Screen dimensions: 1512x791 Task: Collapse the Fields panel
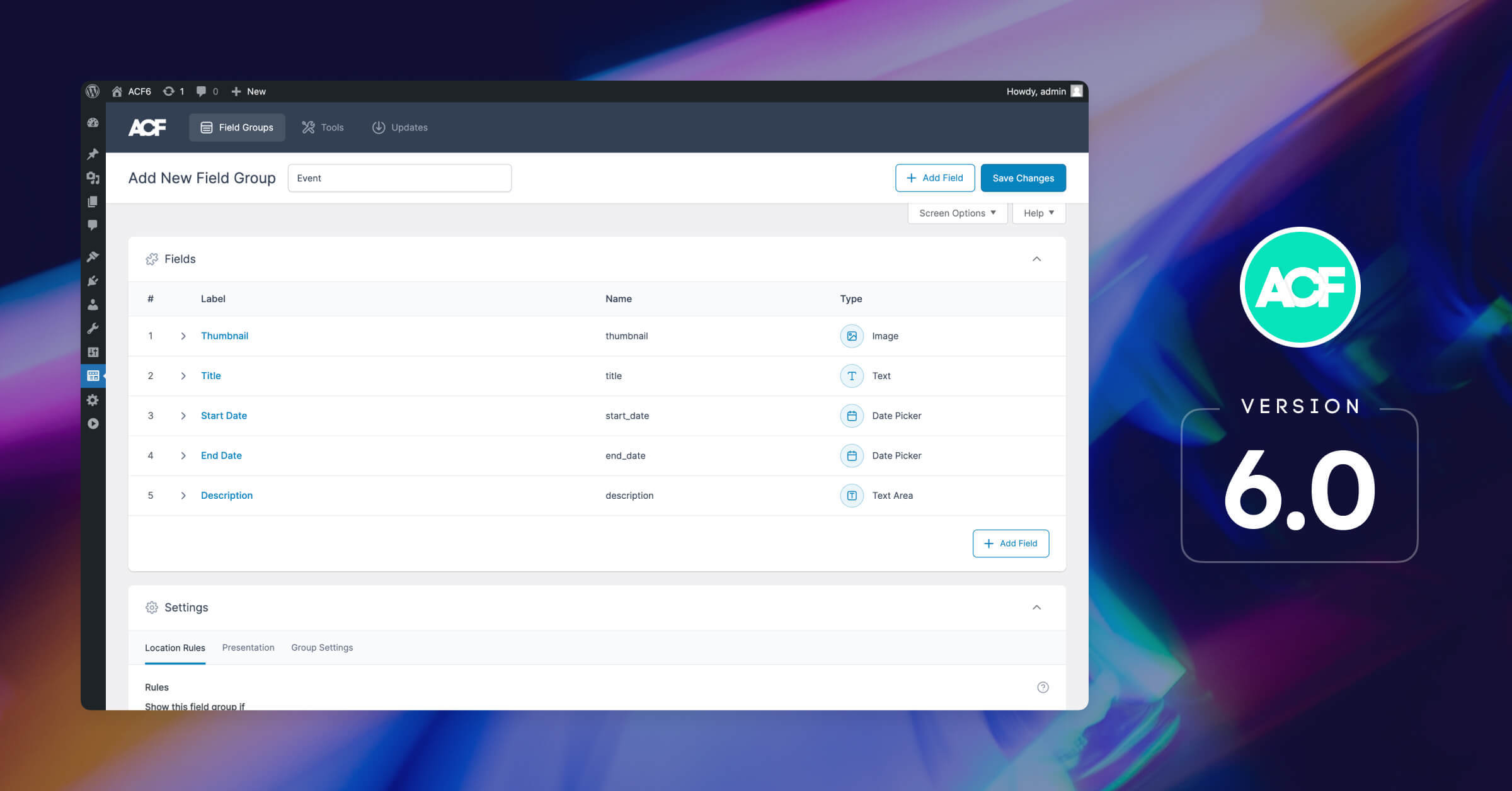pyautogui.click(x=1036, y=259)
